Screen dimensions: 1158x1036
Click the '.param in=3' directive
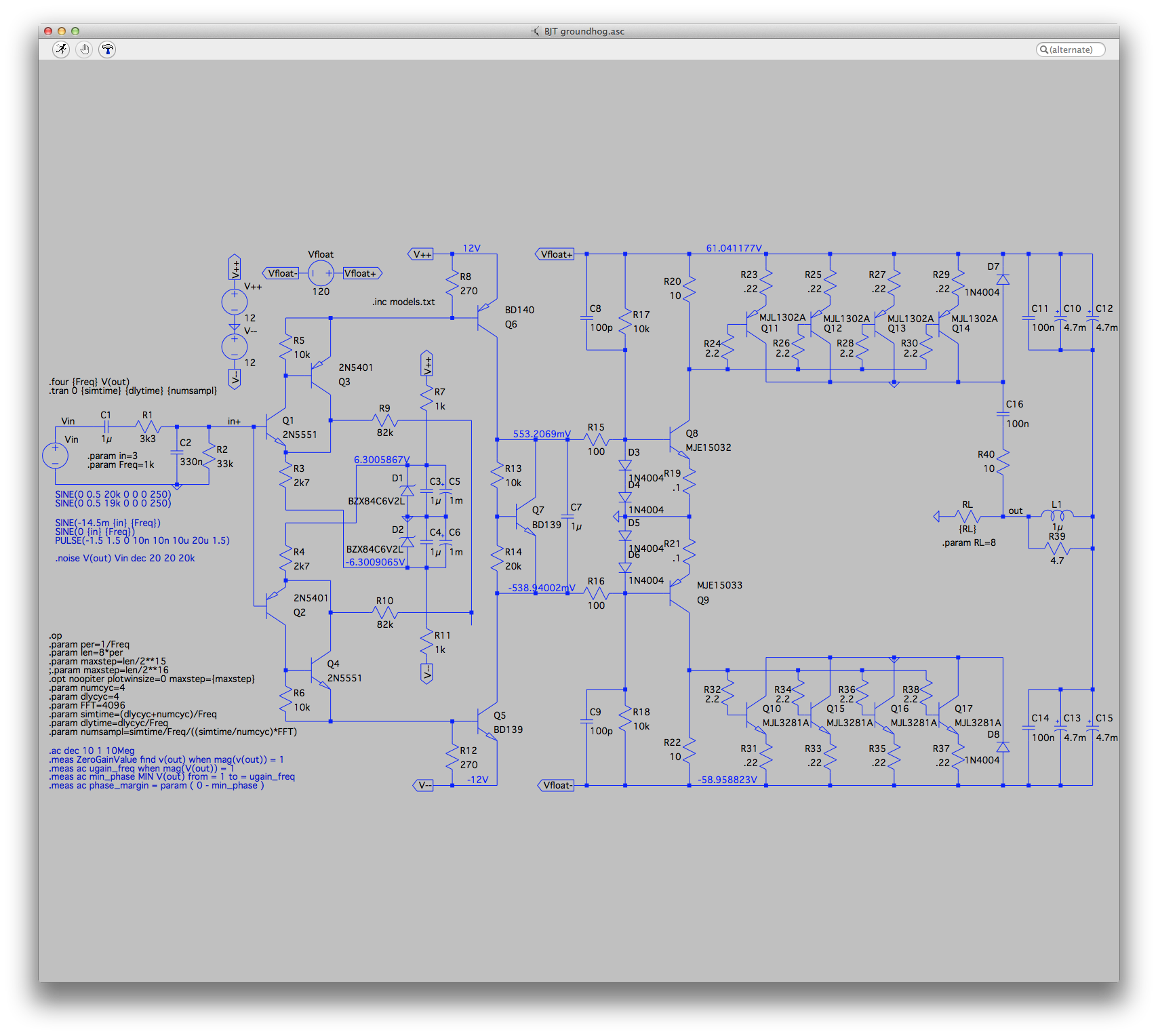(112, 456)
